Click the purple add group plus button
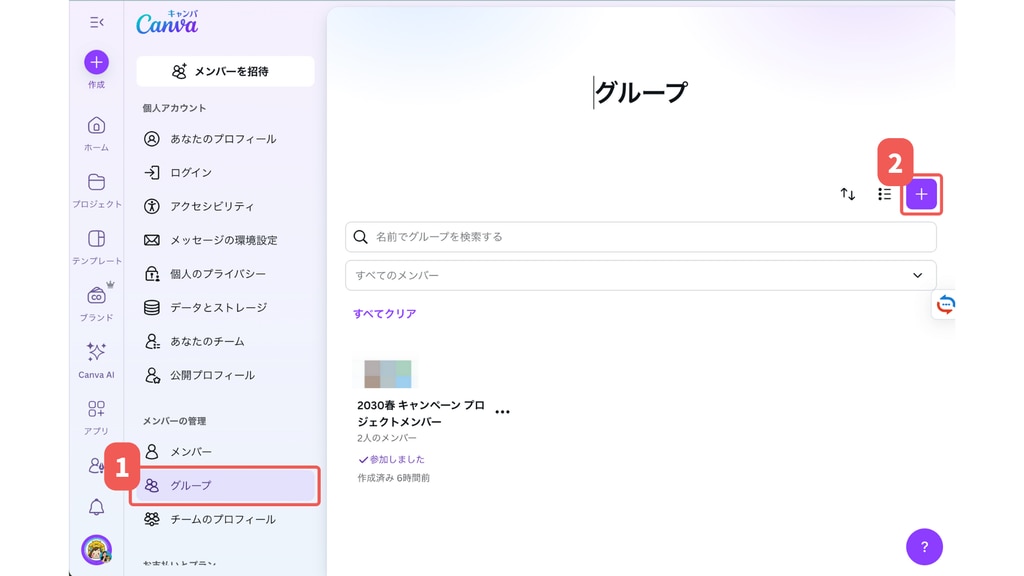 (x=921, y=194)
